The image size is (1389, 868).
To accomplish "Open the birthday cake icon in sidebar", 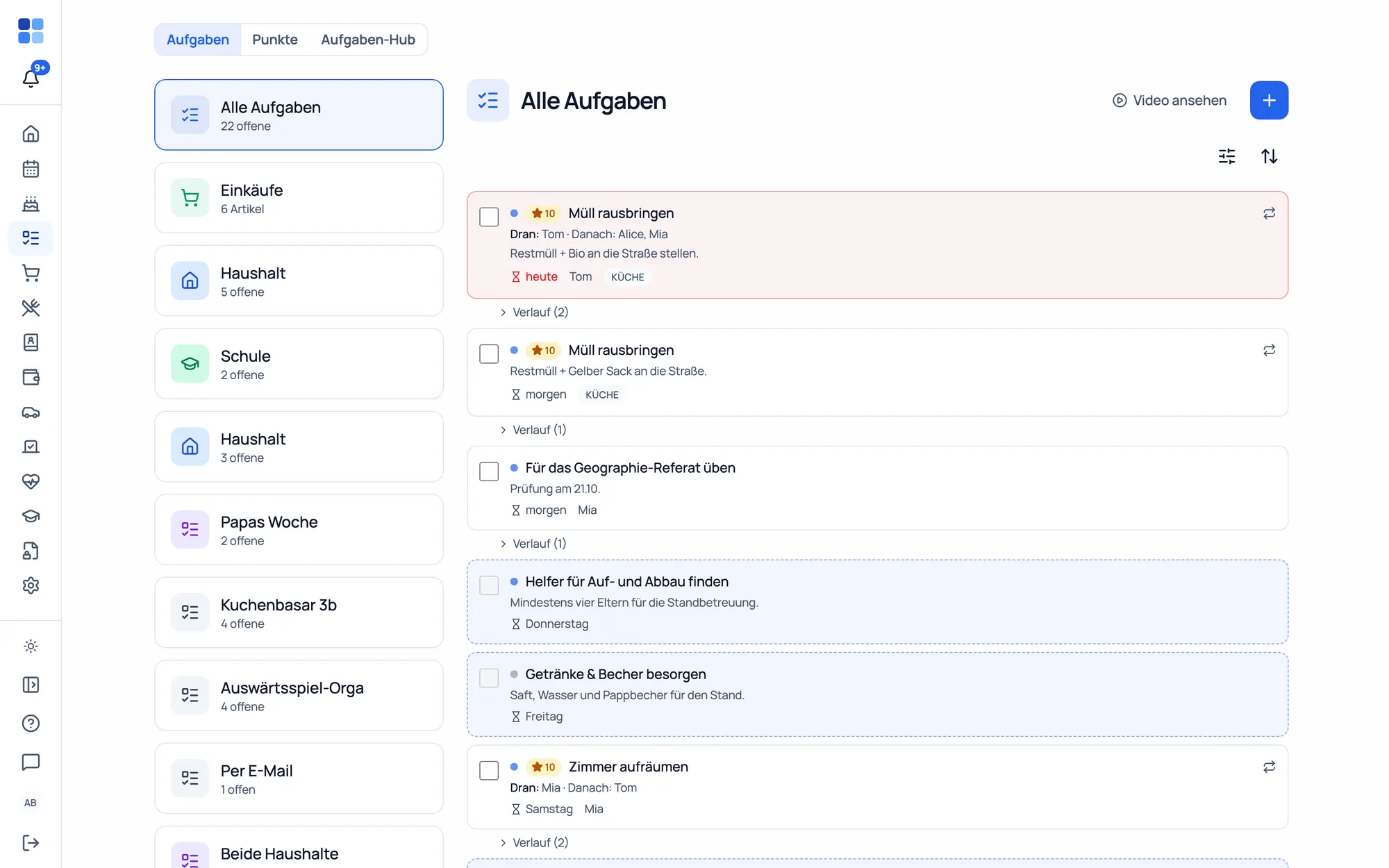I will click(x=31, y=203).
